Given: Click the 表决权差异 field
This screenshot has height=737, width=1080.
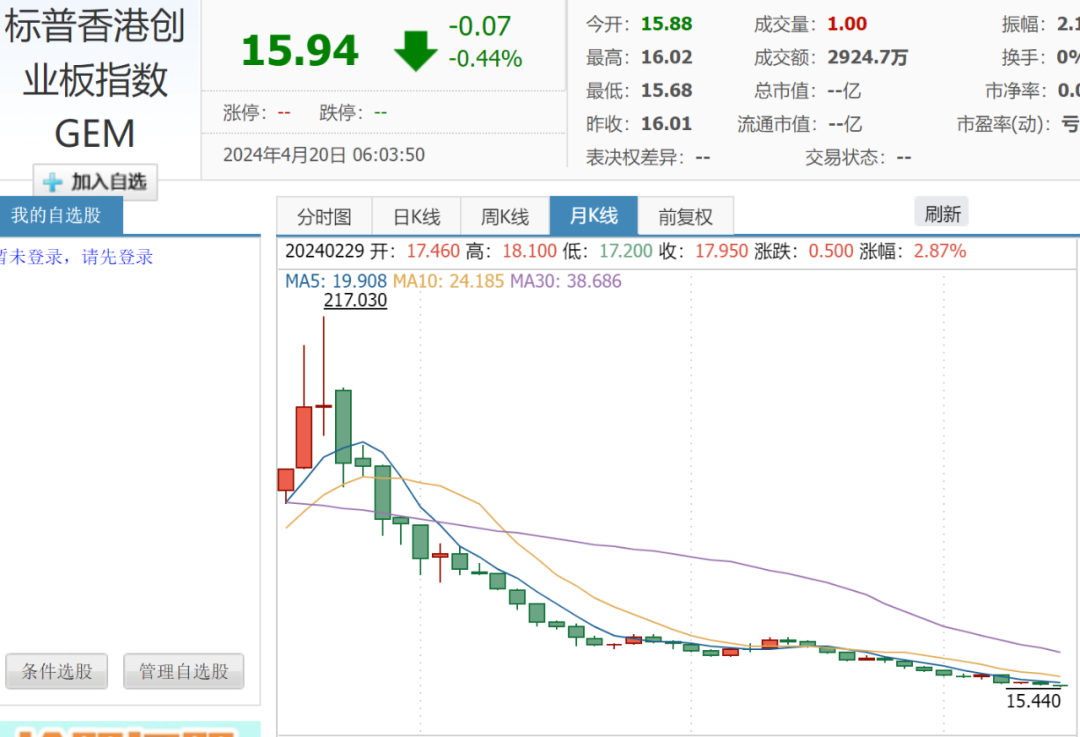Looking at the screenshot, I should point(647,157).
